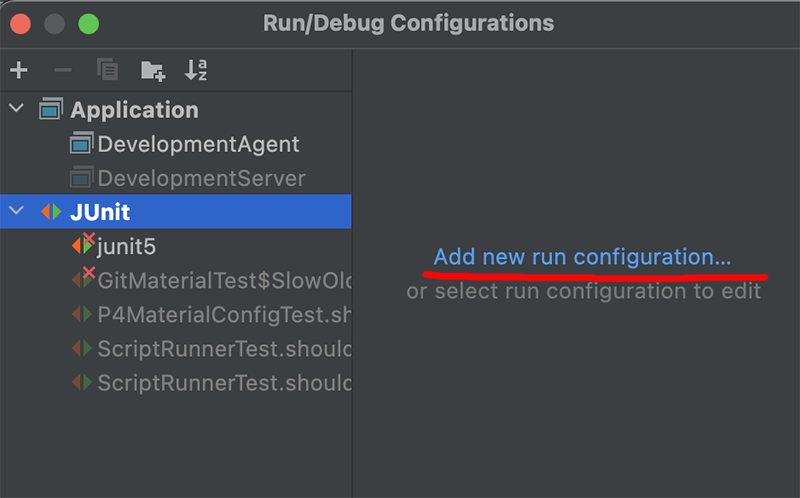Click the Add new run configuration link
Screen dimensions: 800x498
pyautogui.click(x=582, y=257)
